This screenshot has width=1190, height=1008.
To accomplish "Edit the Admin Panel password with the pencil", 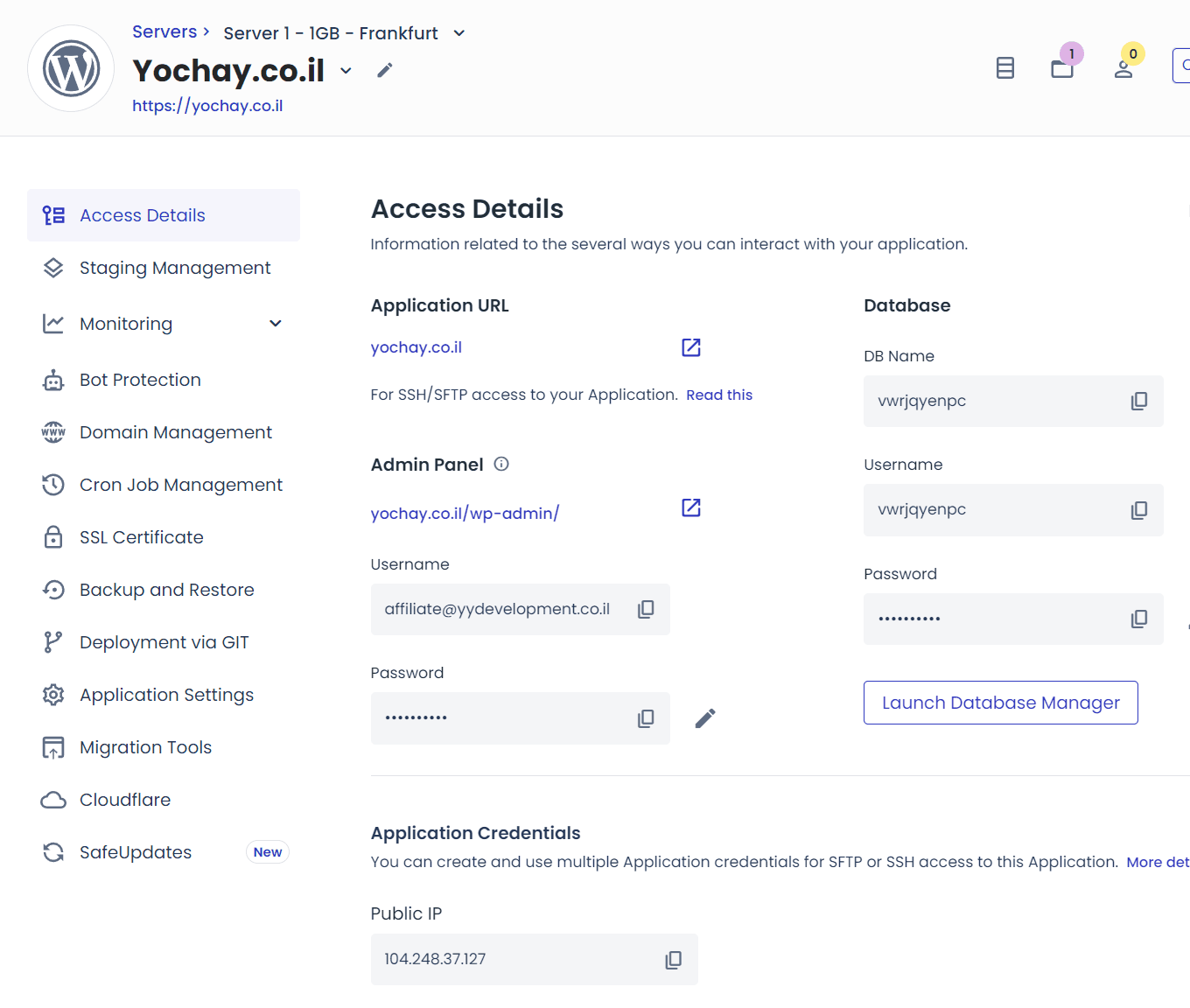I will [705, 718].
